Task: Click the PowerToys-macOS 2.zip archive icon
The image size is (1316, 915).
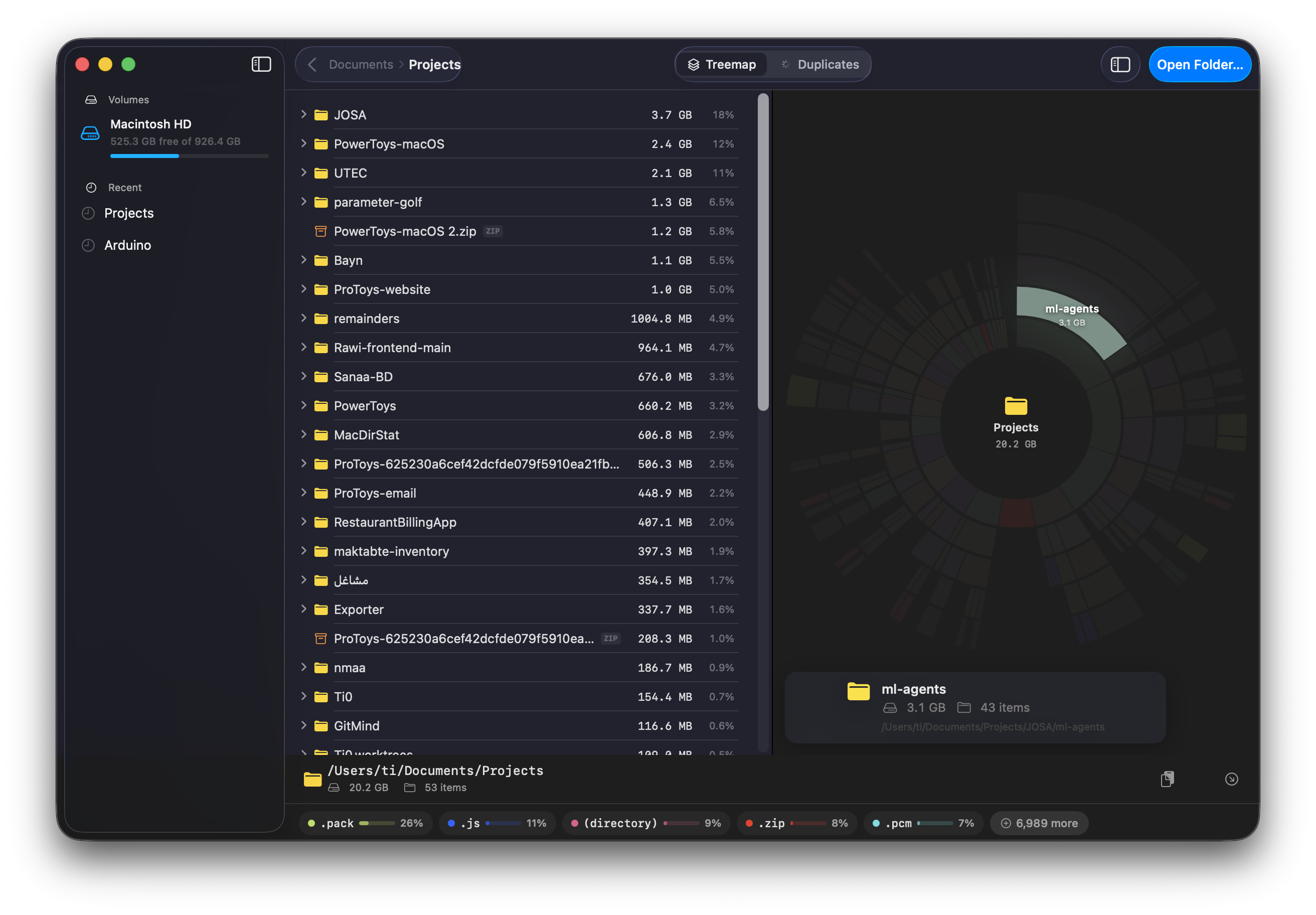Action: point(321,231)
